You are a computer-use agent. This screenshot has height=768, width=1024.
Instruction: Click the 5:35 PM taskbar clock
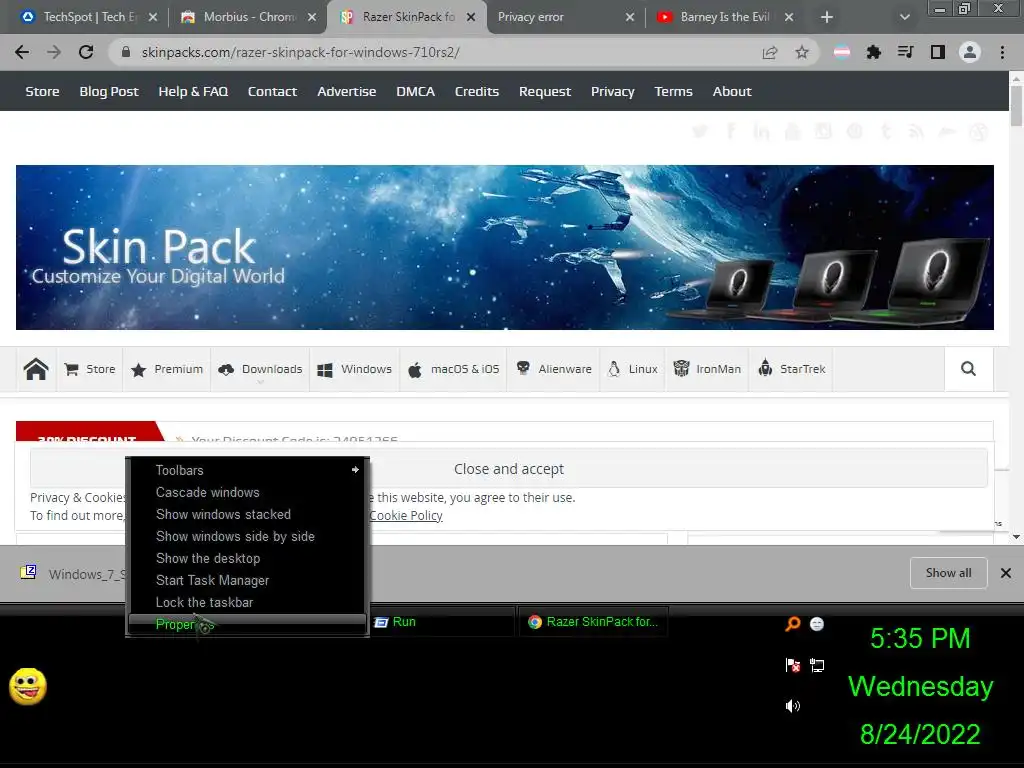click(920, 639)
